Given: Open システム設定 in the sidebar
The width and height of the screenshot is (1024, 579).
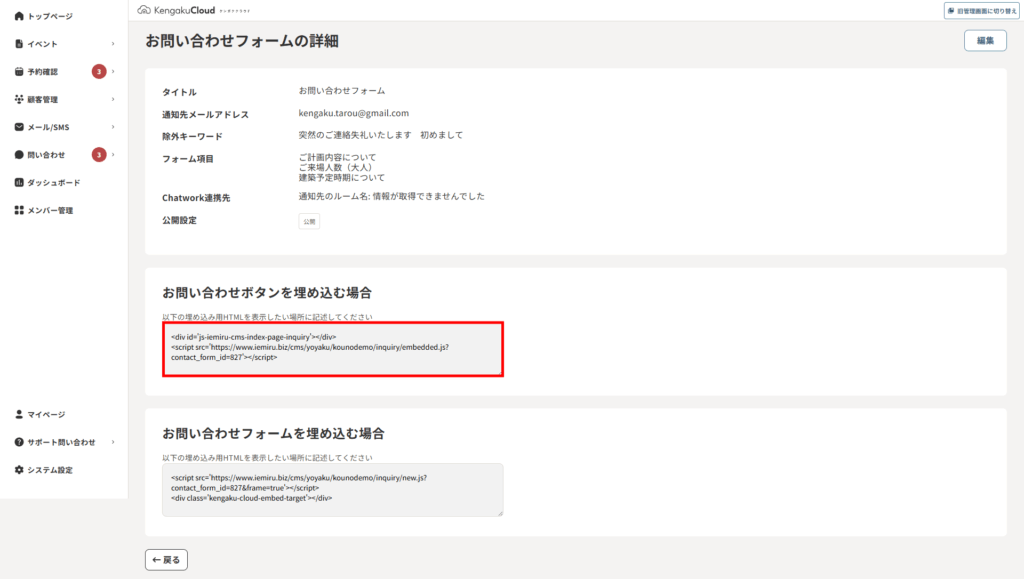Looking at the screenshot, I should point(50,470).
